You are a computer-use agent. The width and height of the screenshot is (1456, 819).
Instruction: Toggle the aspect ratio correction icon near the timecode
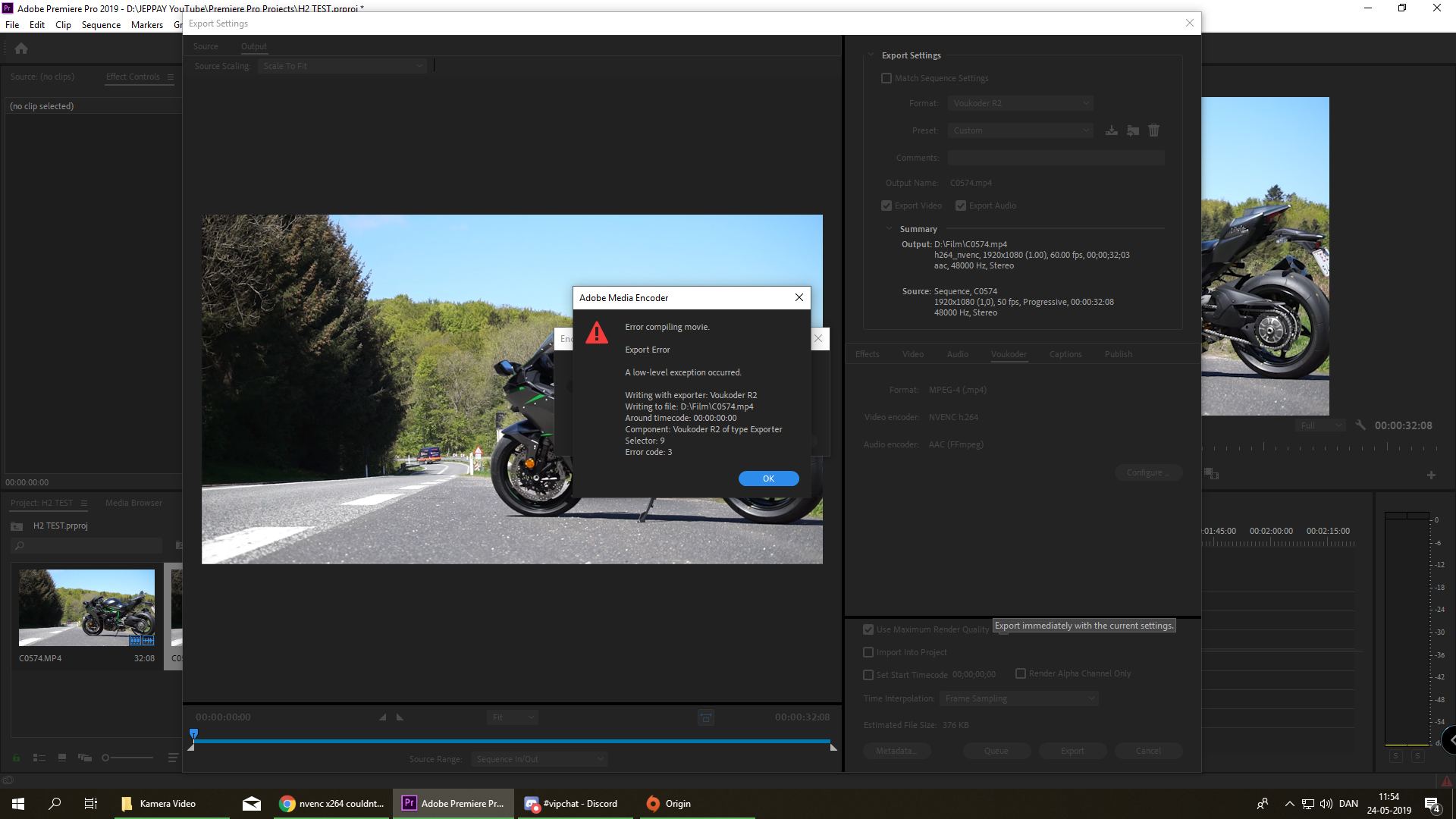705,717
